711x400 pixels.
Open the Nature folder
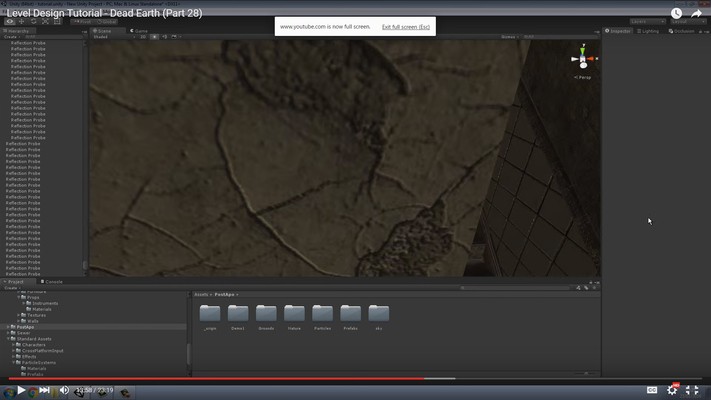tap(294, 313)
